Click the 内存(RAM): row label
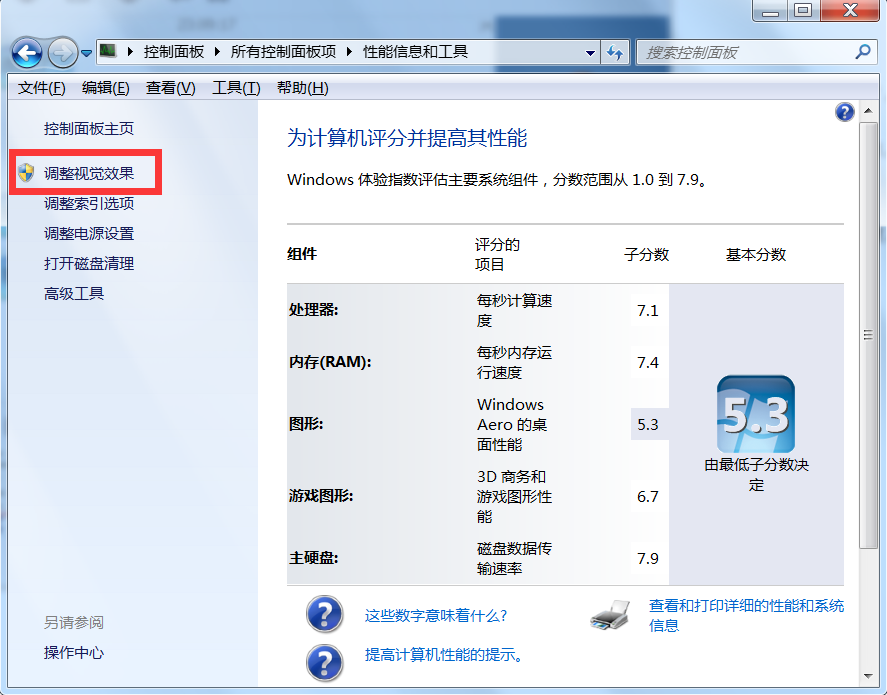 click(330, 362)
